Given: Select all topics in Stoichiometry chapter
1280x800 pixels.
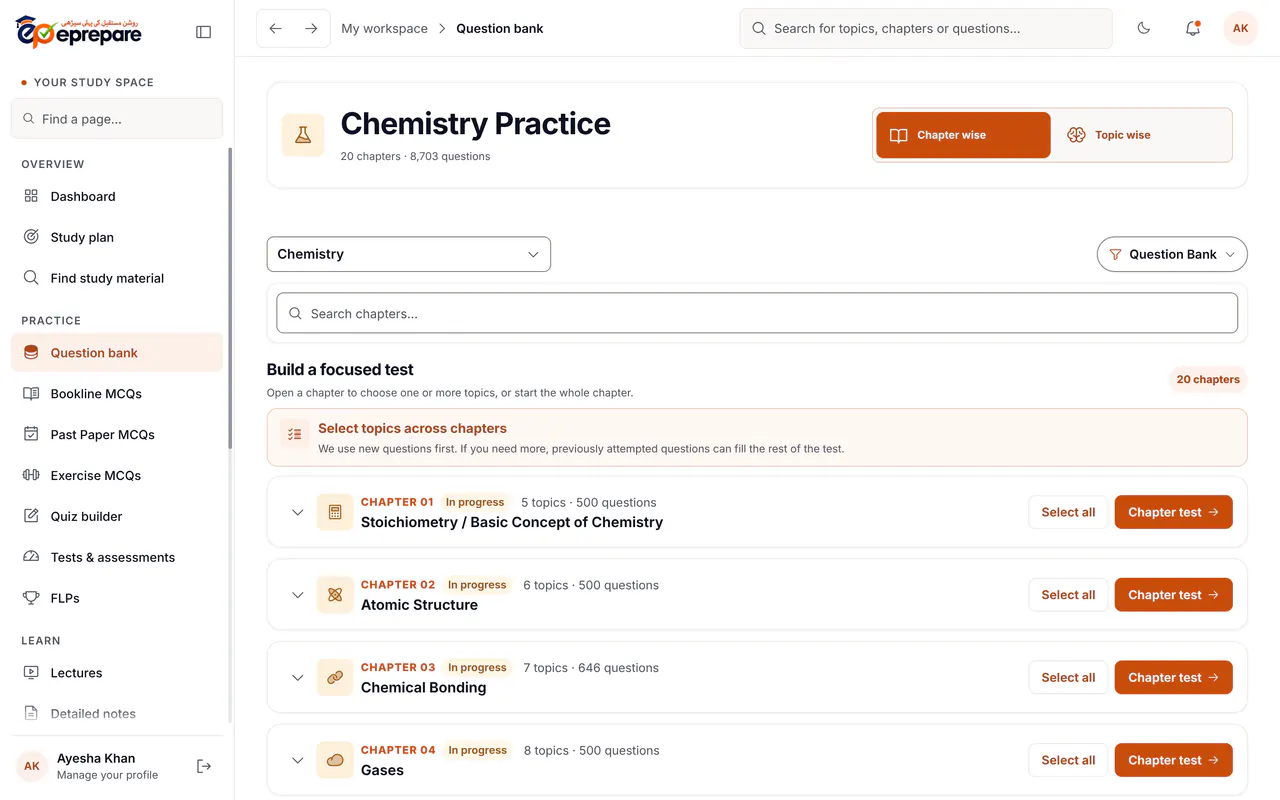Looking at the screenshot, I should (1068, 512).
